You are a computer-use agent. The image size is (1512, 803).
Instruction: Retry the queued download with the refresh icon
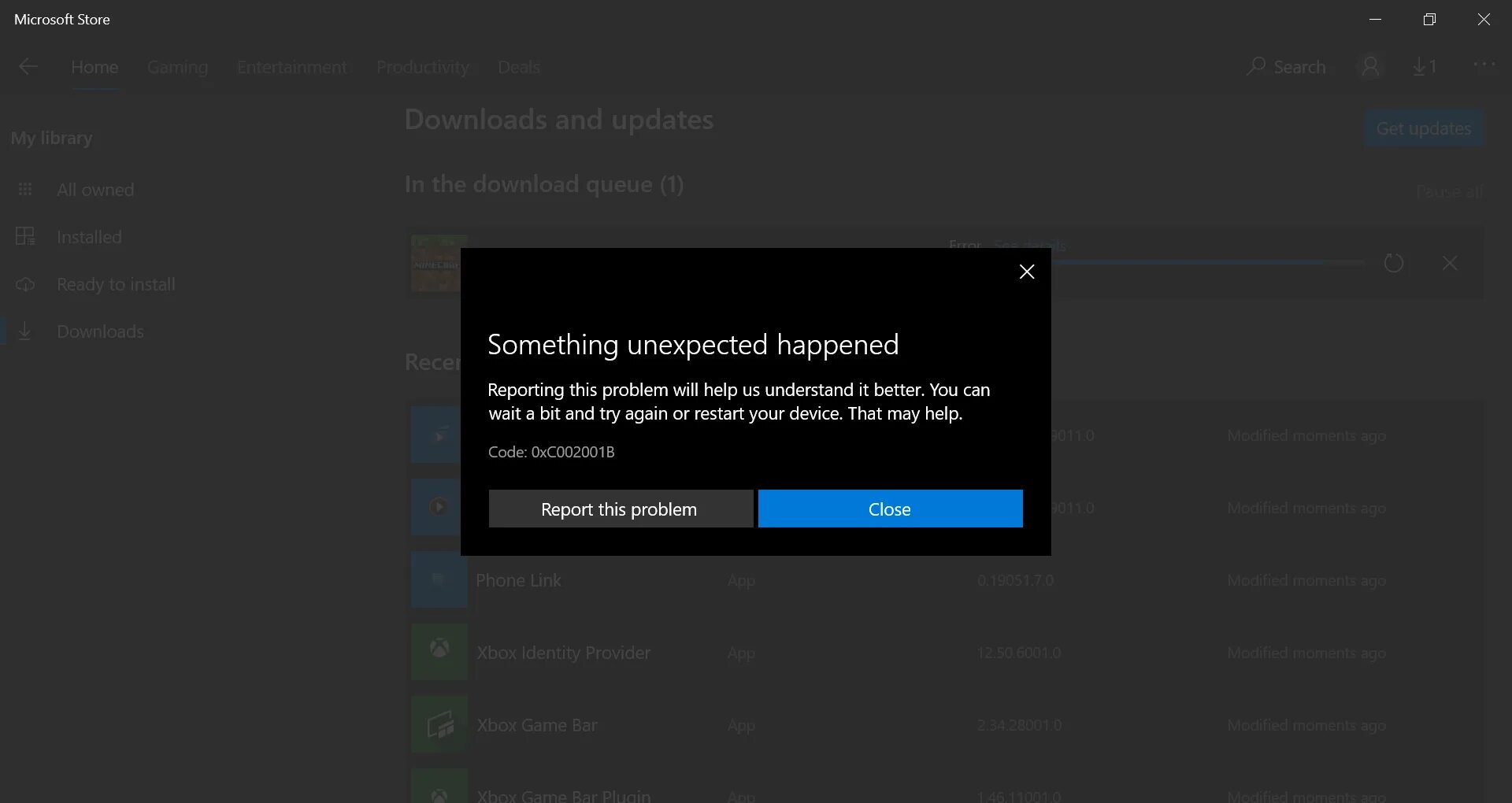[1393, 263]
